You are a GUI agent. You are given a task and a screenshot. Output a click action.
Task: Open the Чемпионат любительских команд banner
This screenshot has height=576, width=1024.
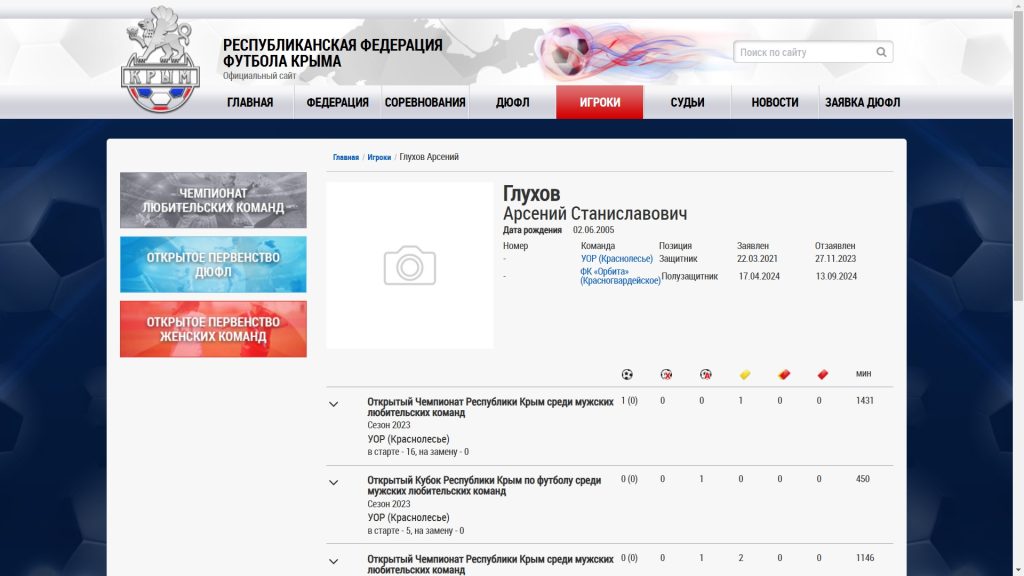pos(213,200)
